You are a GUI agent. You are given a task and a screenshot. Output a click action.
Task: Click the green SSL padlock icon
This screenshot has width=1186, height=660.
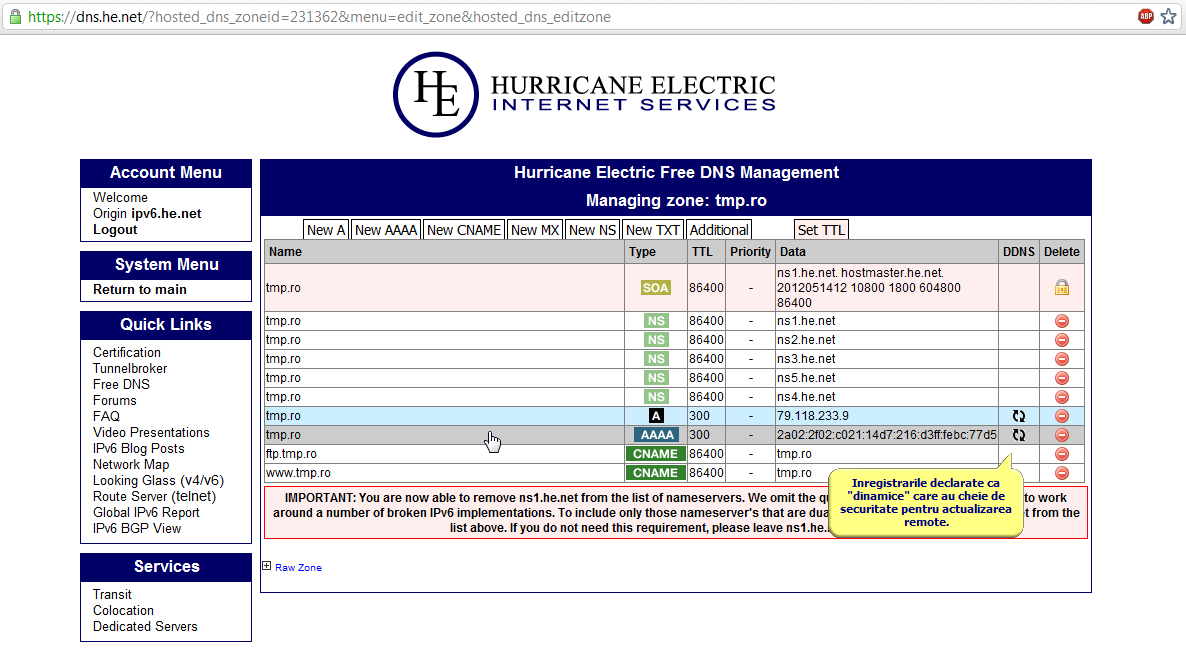pyautogui.click(x=15, y=17)
